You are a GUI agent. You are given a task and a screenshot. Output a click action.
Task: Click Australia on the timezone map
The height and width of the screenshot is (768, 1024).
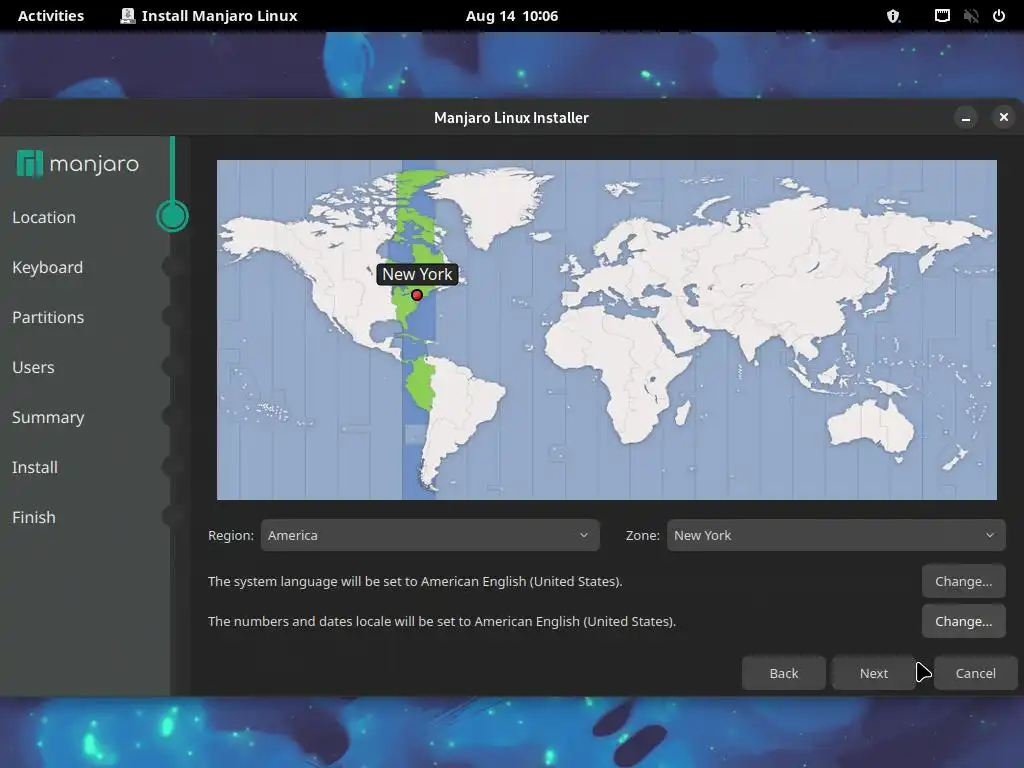pos(871,424)
